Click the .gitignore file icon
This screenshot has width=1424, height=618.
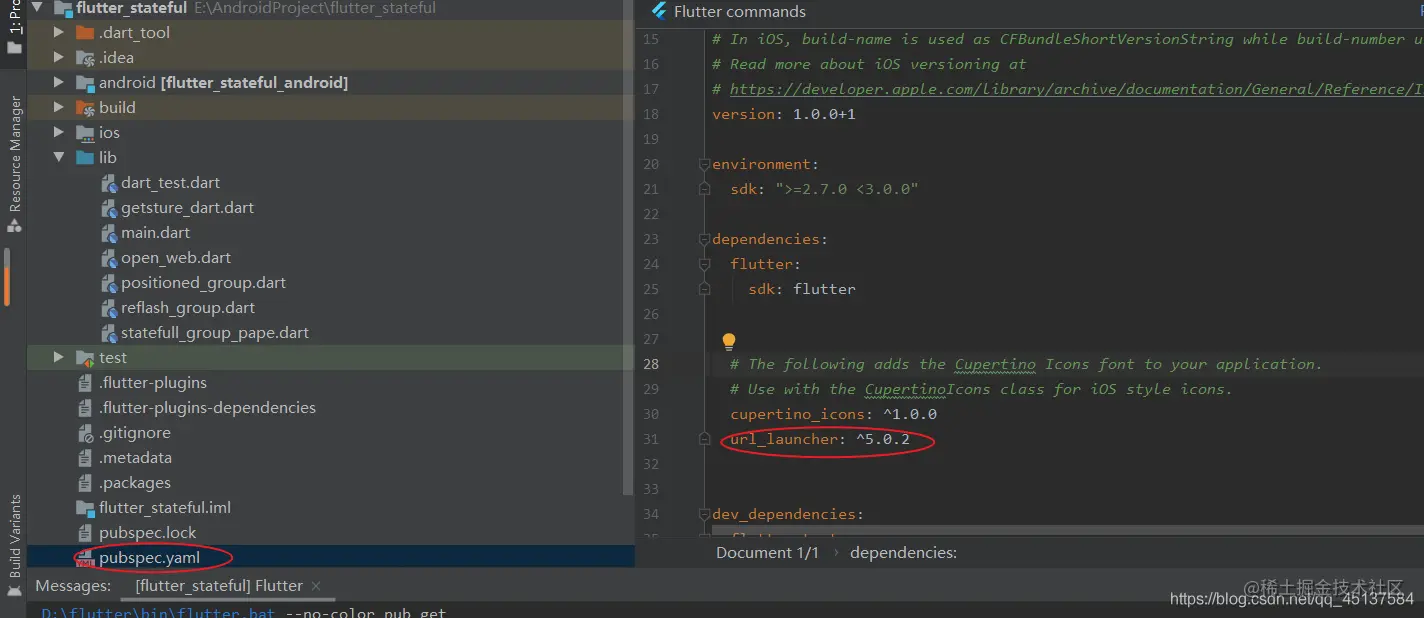click(85, 433)
